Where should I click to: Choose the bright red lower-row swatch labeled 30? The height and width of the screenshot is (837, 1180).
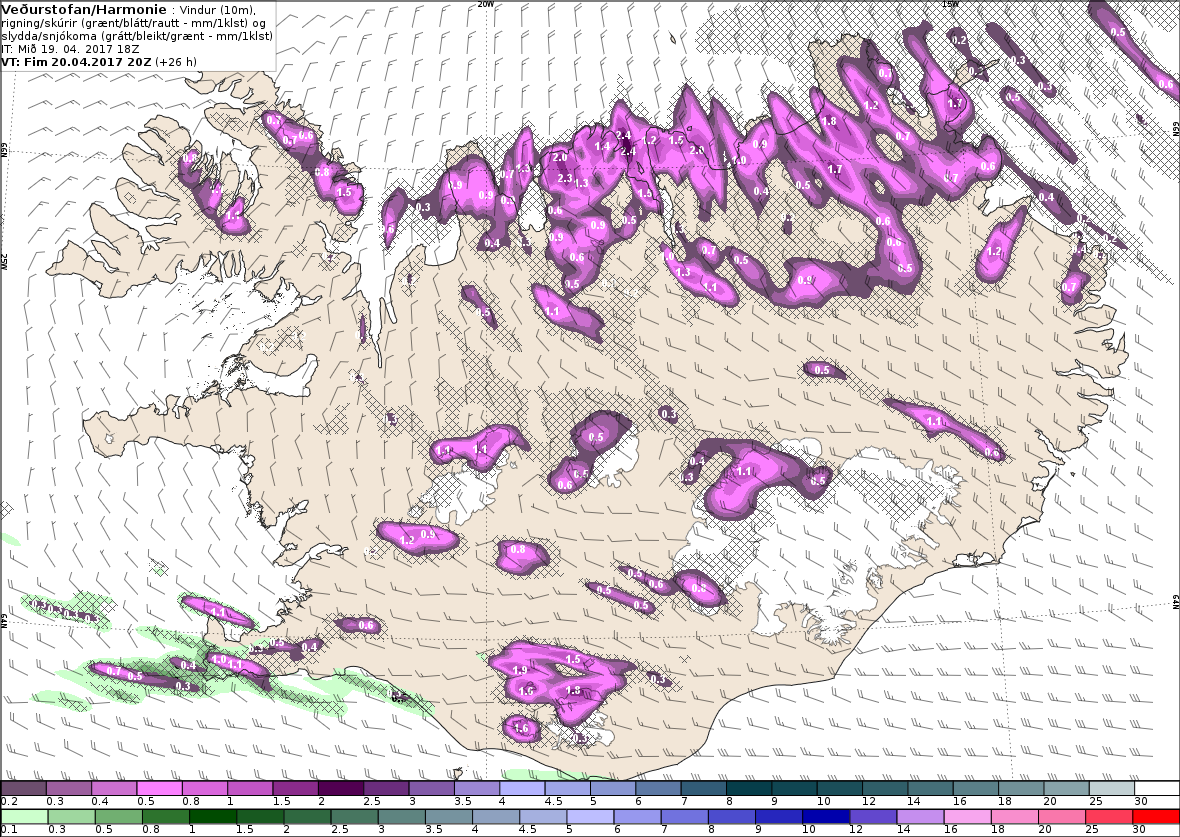[1154, 817]
